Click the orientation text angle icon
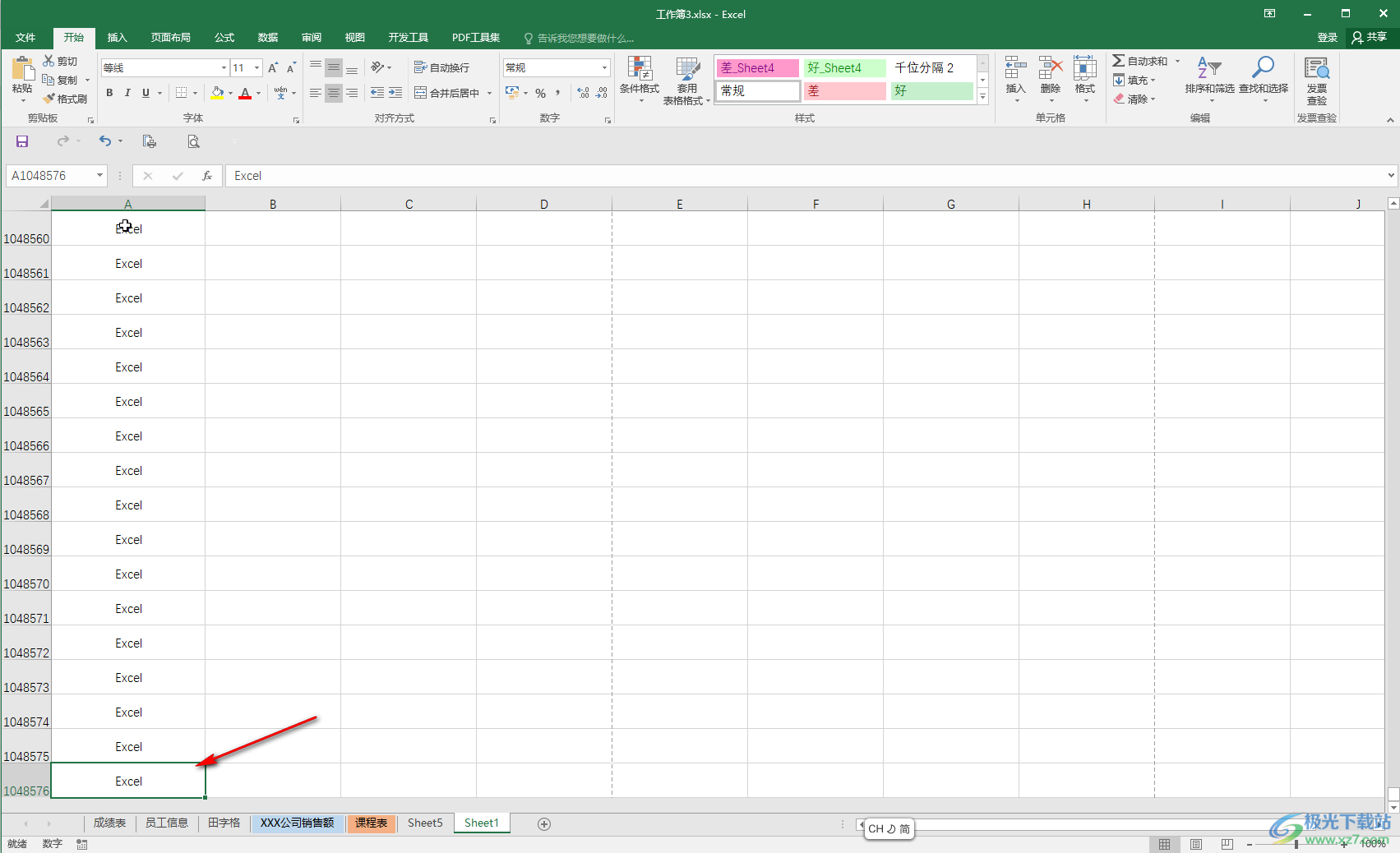The width and height of the screenshot is (1400, 853). pyautogui.click(x=377, y=67)
